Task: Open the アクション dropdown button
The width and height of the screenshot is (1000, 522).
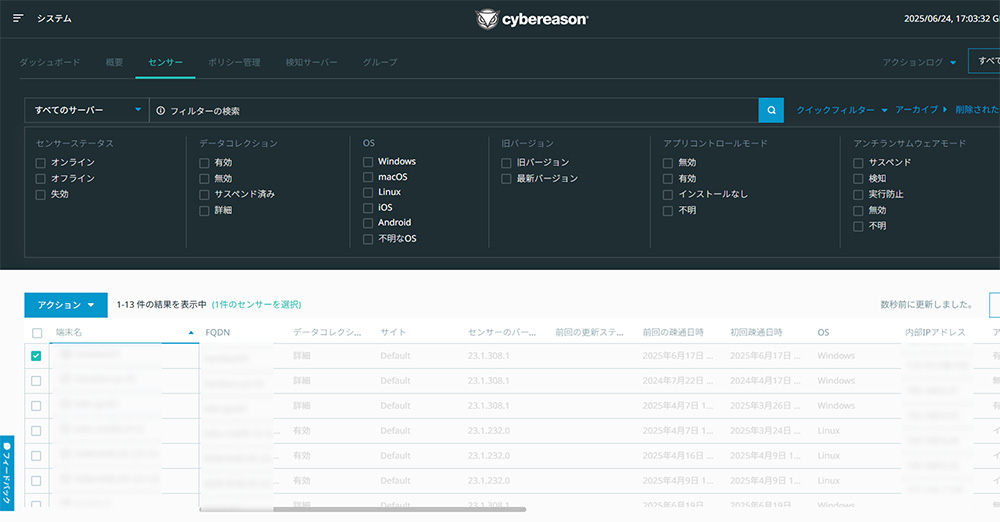Action: point(66,305)
